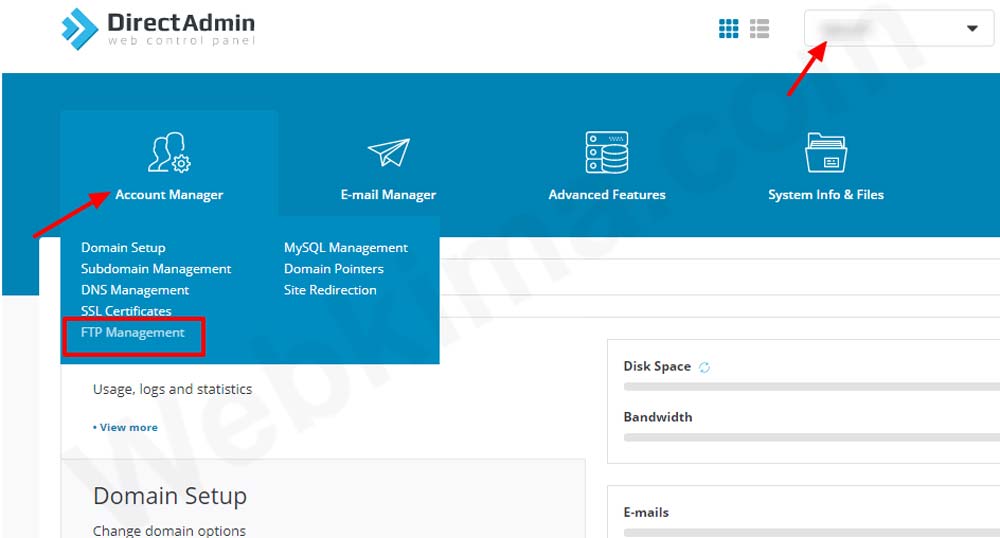Open SSL Certificates
Viewport: 1000px width, 538px height.
tap(126, 311)
